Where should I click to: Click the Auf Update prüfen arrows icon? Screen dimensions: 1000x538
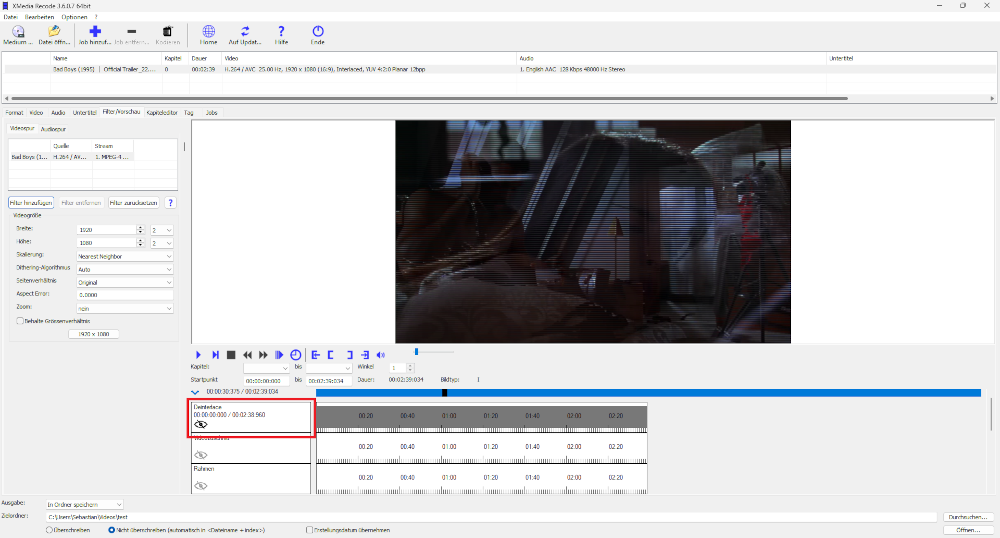click(x=245, y=31)
